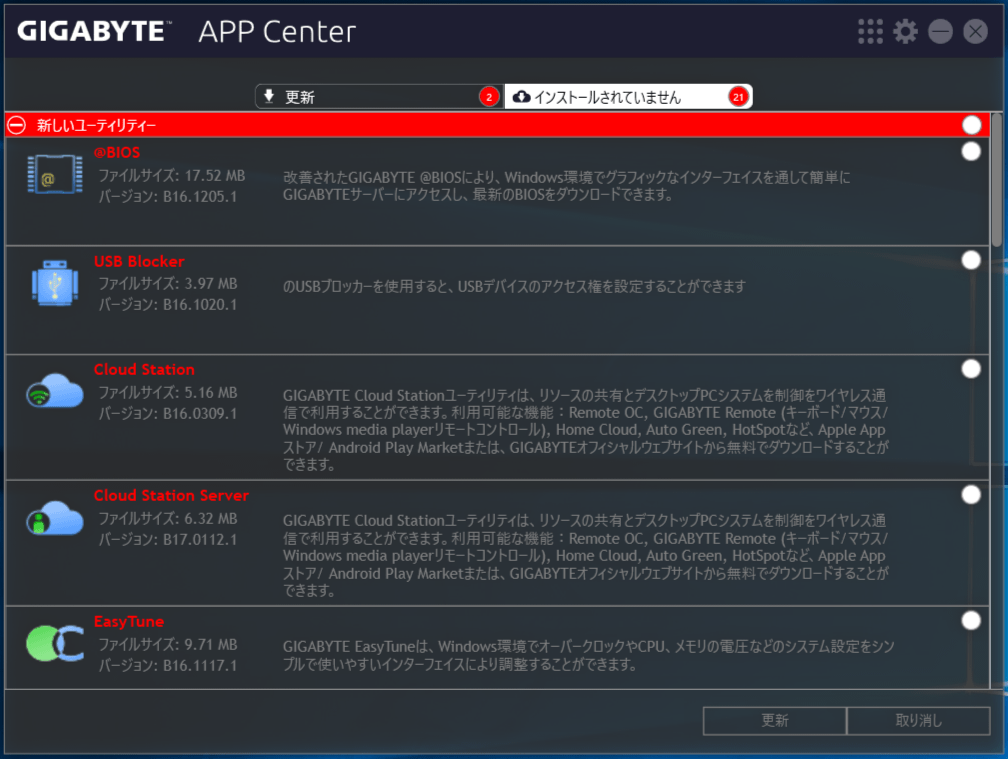The height and width of the screenshot is (759, 1008).
Task: Click the cloud icon on インストールされていません tab
Action: [x=521, y=96]
